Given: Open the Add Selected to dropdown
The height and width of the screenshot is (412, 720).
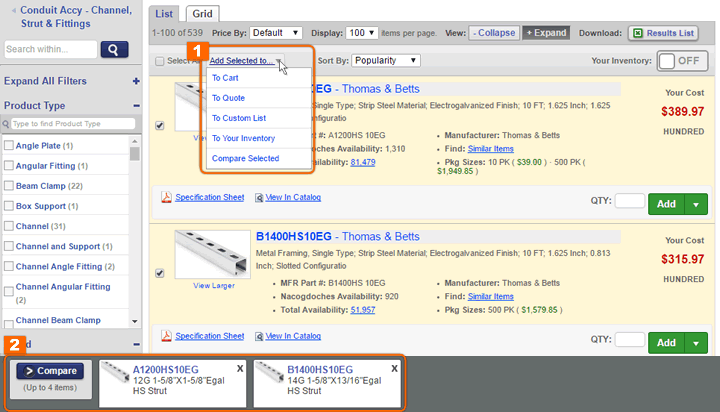Looking at the screenshot, I should pos(245,61).
